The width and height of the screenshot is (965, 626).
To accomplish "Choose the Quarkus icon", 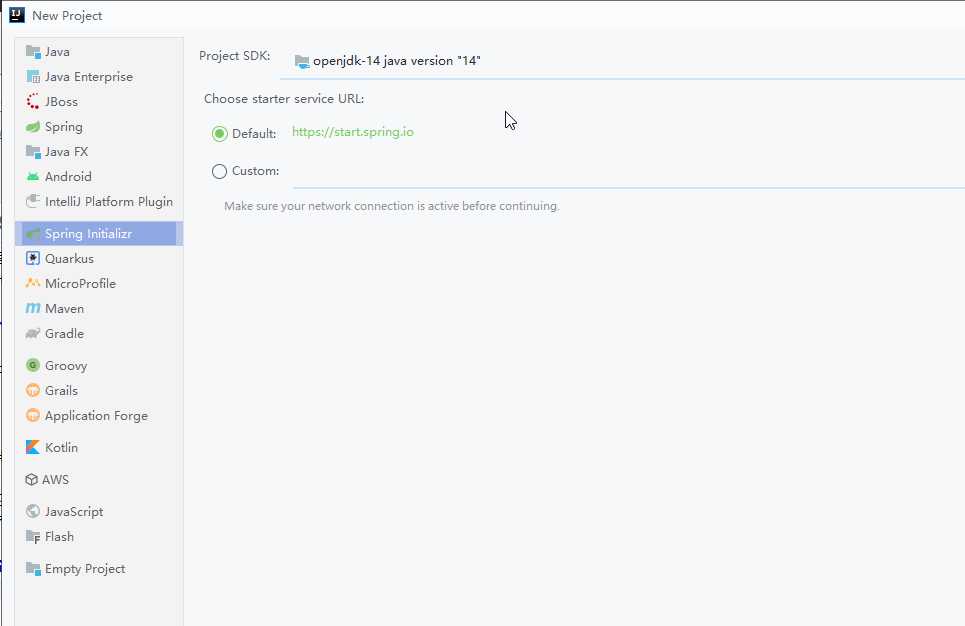I will pyautogui.click(x=33, y=259).
